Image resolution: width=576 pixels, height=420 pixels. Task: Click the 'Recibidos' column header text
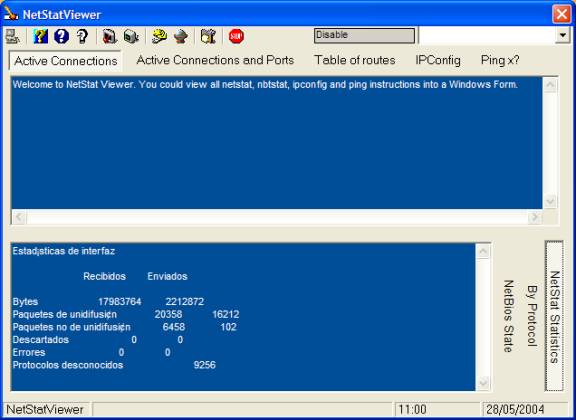104,276
